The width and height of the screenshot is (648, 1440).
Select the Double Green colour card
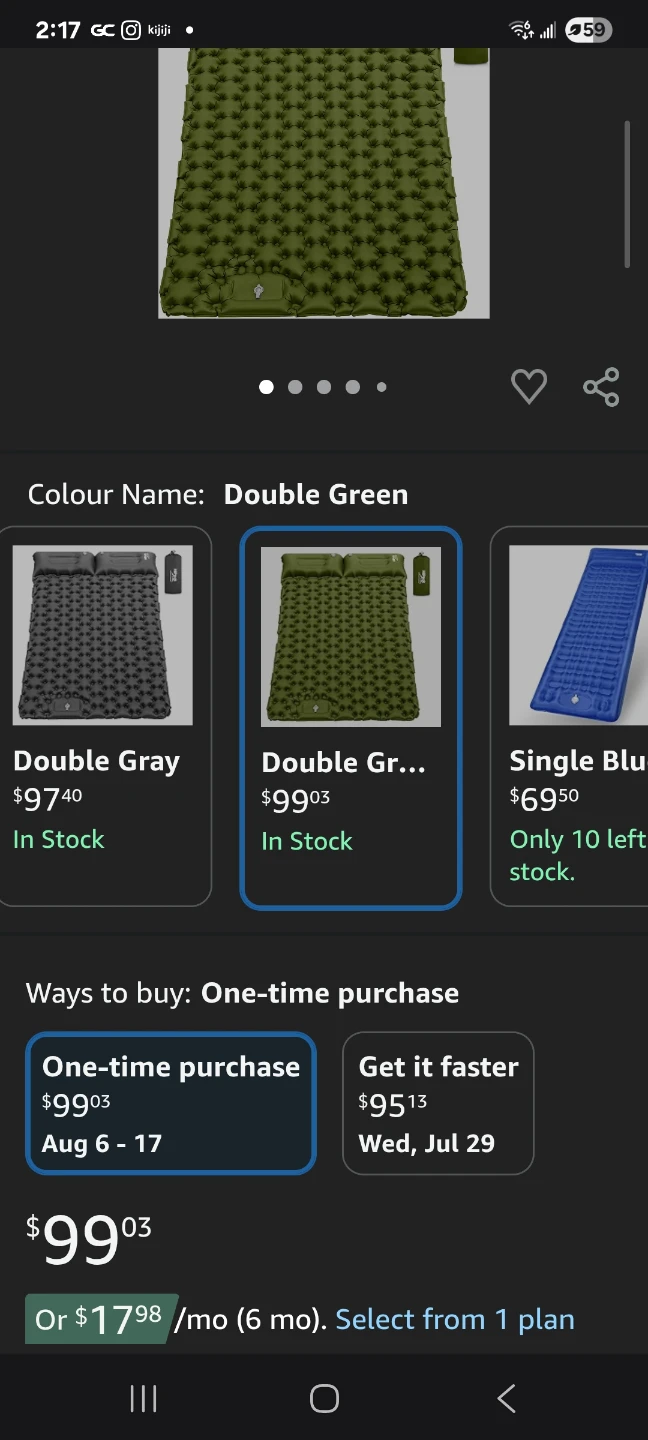coord(351,718)
